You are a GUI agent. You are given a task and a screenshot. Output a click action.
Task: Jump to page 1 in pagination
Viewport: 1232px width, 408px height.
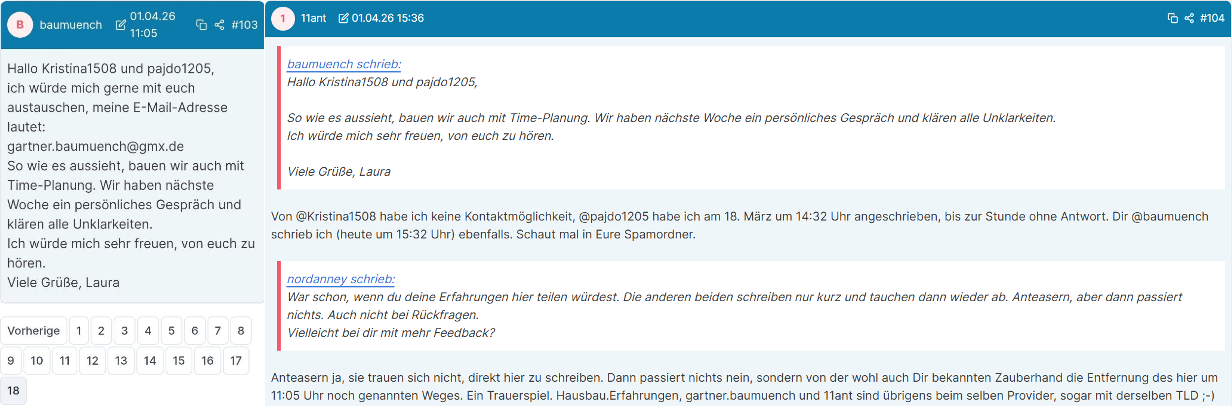pyautogui.click(x=77, y=331)
